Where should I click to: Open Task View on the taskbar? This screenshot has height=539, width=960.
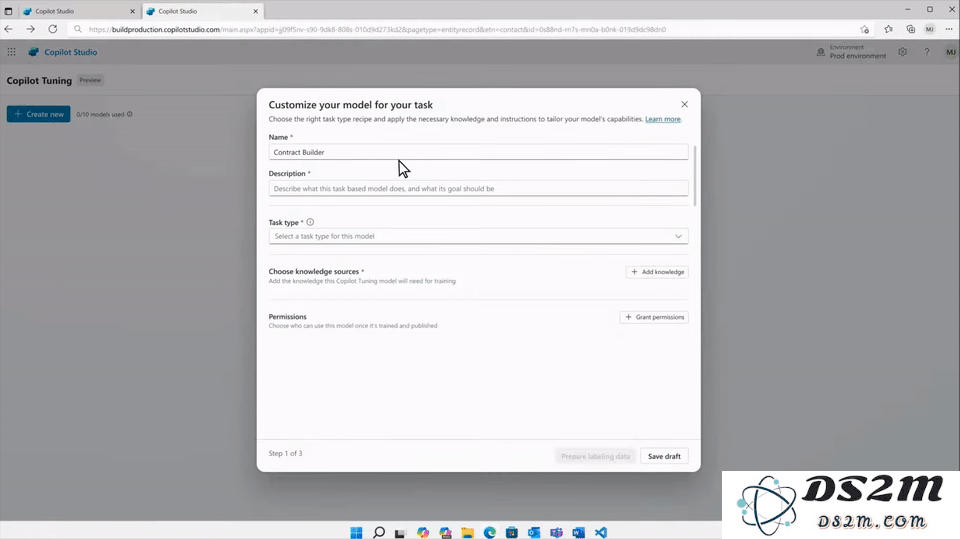[400, 532]
